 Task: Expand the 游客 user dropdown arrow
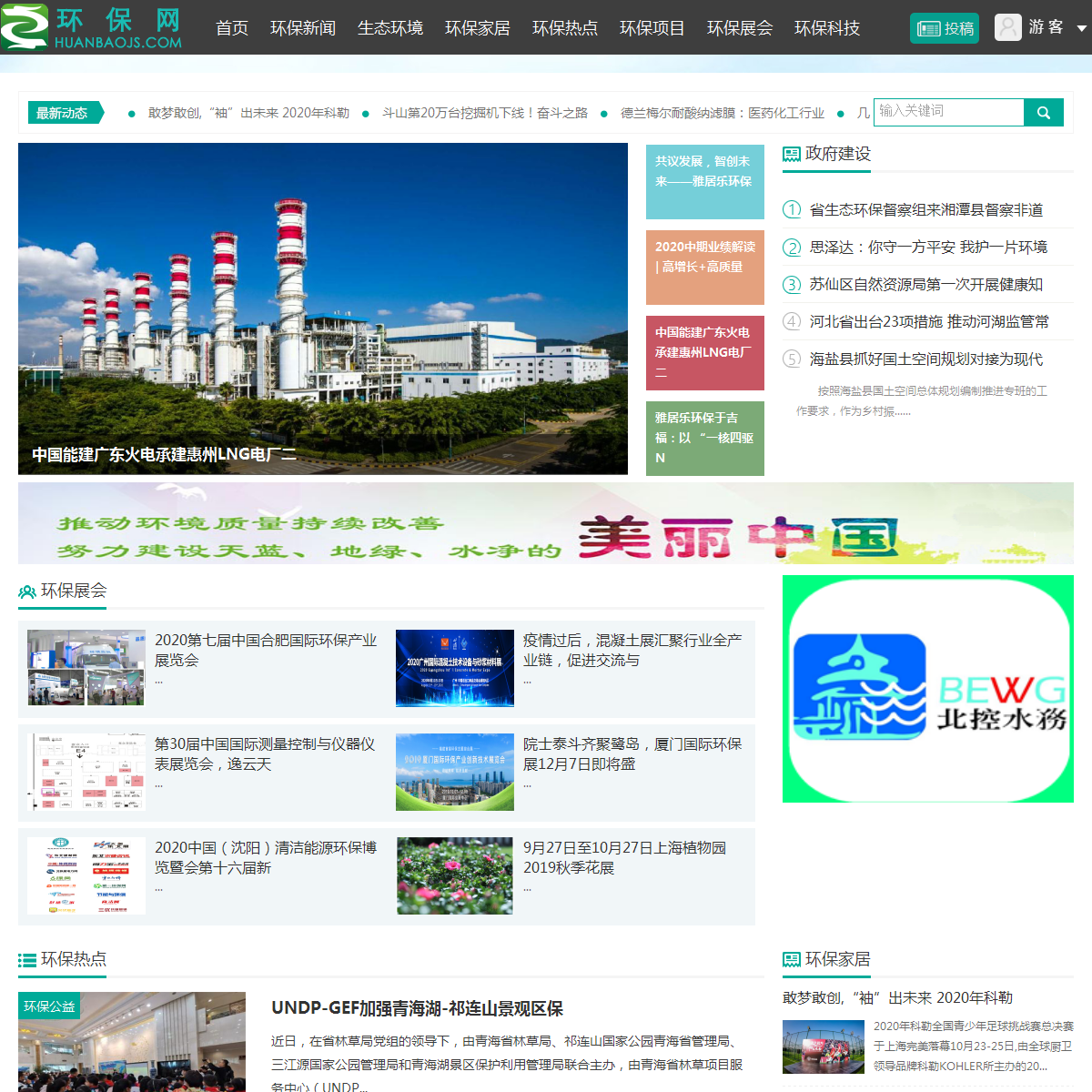pyautogui.click(x=1081, y=28)
